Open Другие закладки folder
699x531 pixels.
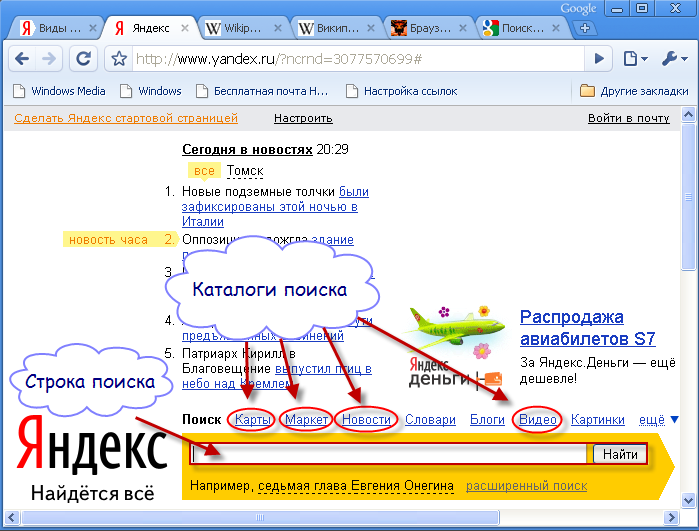[634, 91]
